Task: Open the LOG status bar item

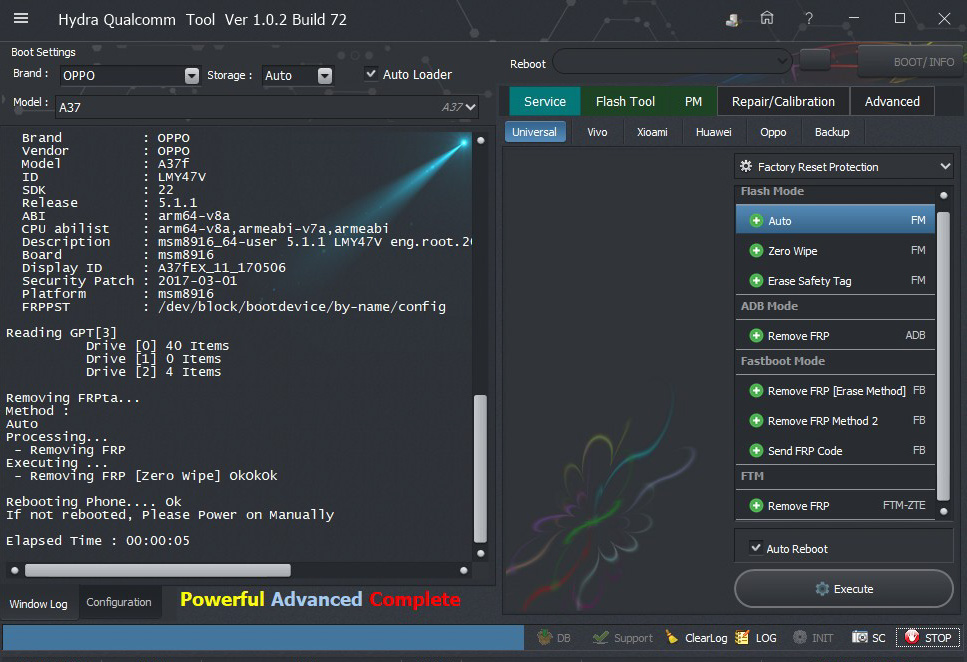Action: click(756, 637)
